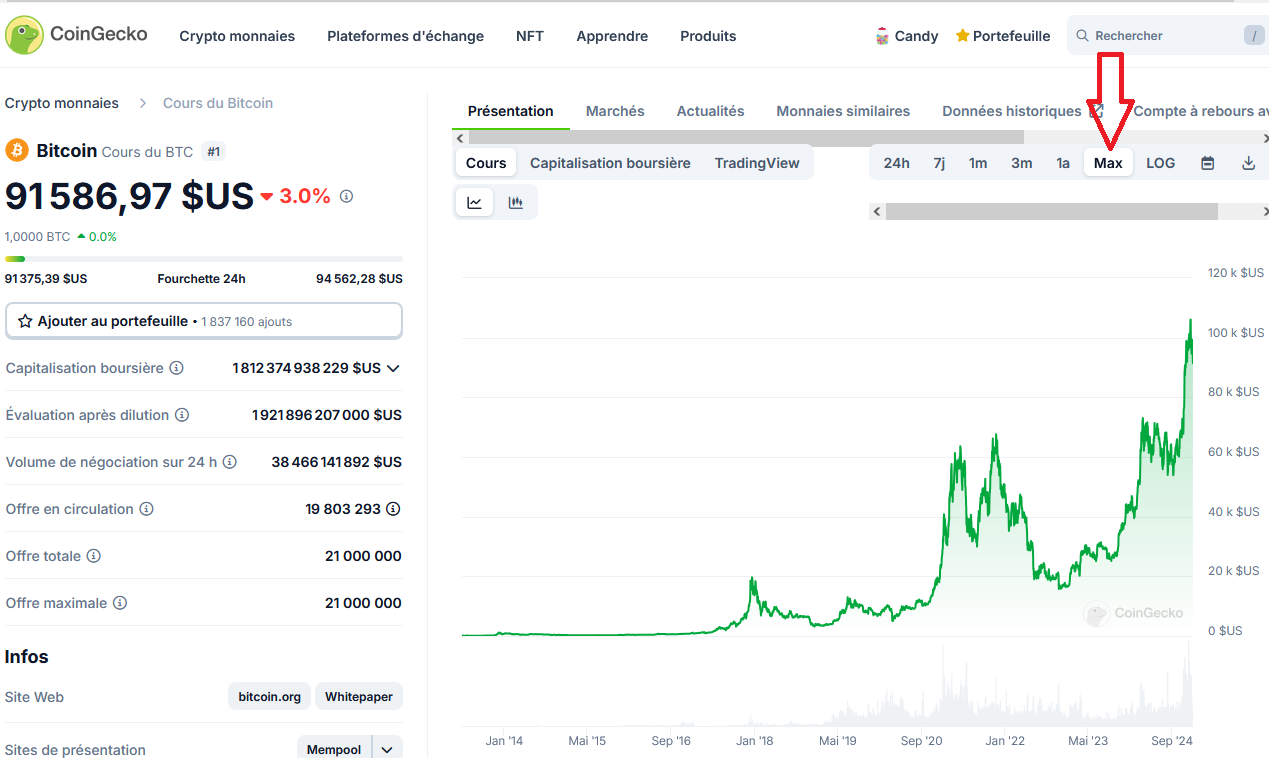Switch to candlestick chart icon
Screen dimensions: 1269x758
pyautogui.click(x=516, y=202)
